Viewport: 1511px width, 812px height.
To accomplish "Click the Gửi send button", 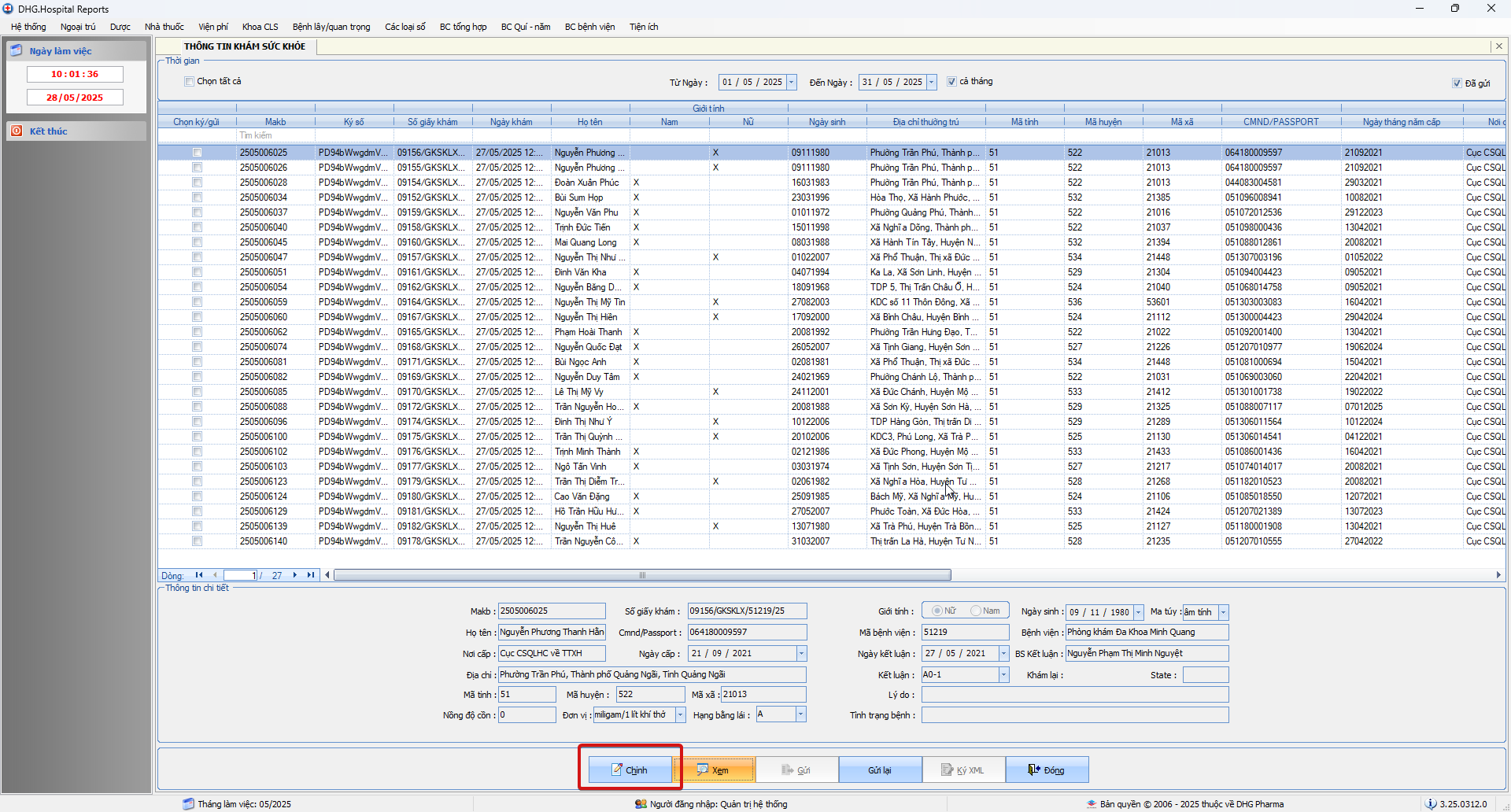I will [796, 770].
